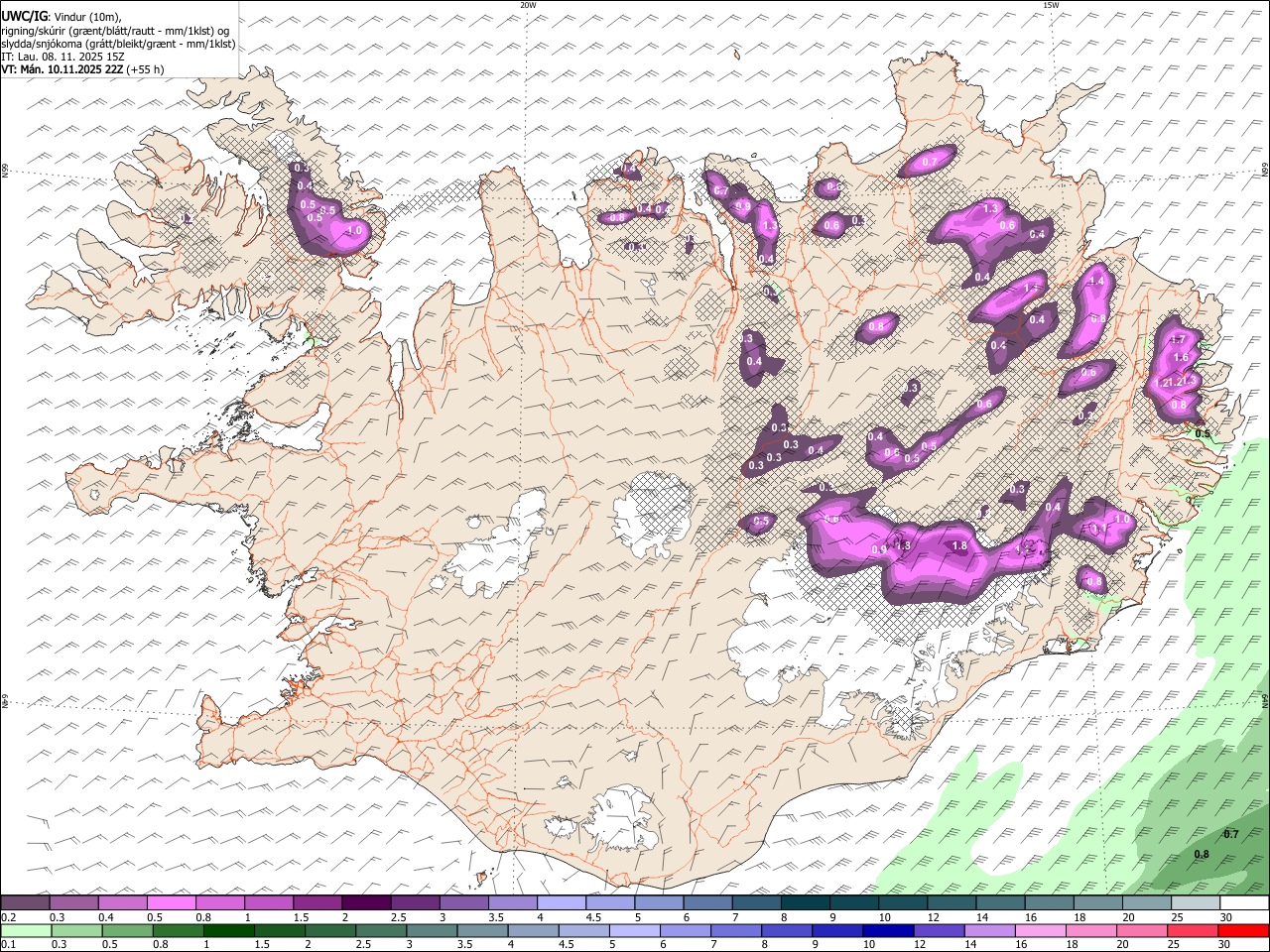The width and height of the screenshot is (1270, 952).
Task: Click the title line 'UWC/IG: Vindur (10m),'
Action: (61, 16)
